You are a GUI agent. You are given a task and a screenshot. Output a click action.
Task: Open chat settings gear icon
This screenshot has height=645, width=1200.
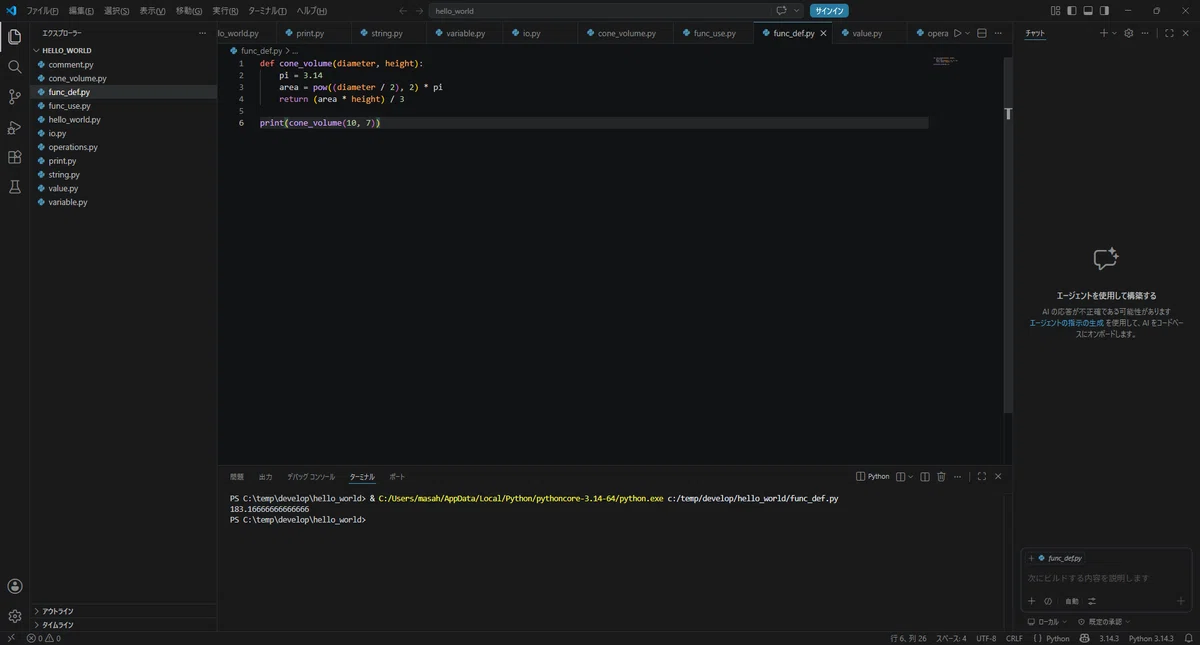pos(1129,33)
